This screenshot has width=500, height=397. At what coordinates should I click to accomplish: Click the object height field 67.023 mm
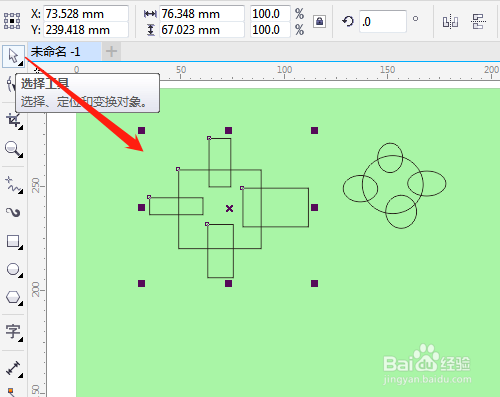pos(202,30)
